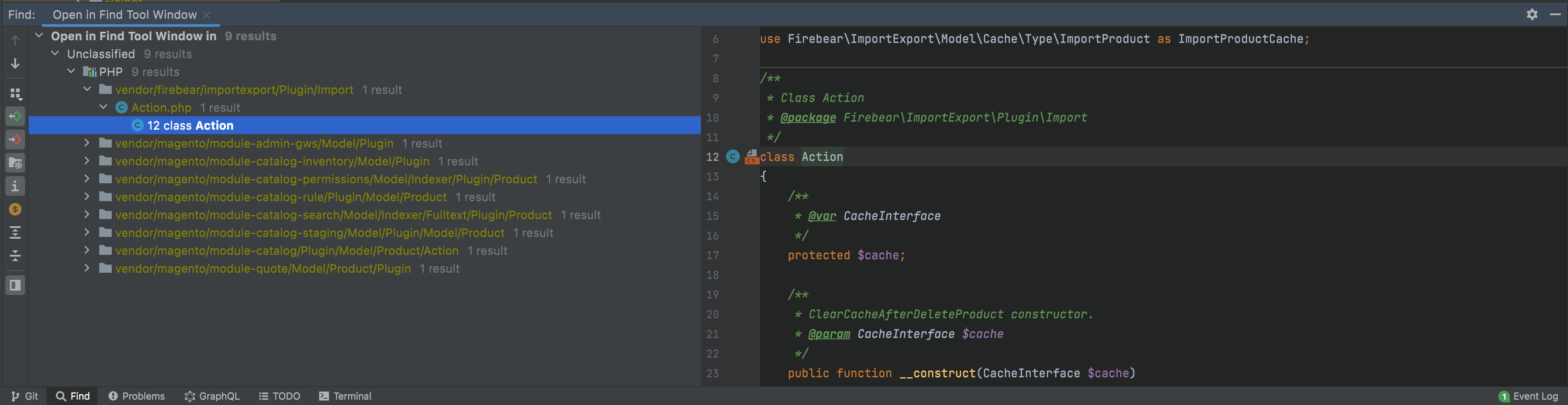Image resolution: width=1568 pixels, height=405 pixels.
Task: Toggle the green arrow usages filter
Action: tap(15, 116)
